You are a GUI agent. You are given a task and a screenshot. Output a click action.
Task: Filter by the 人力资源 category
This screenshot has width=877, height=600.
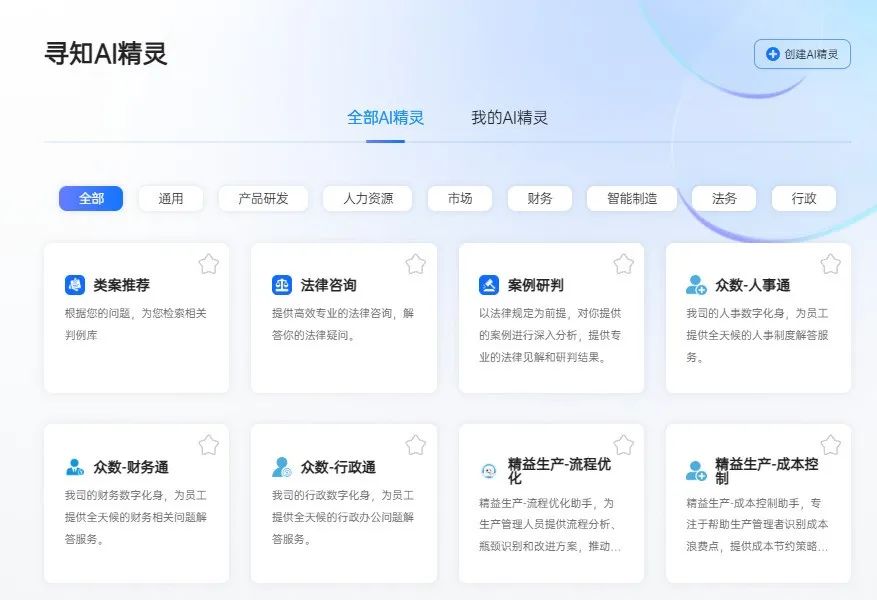tap(367, 199)
